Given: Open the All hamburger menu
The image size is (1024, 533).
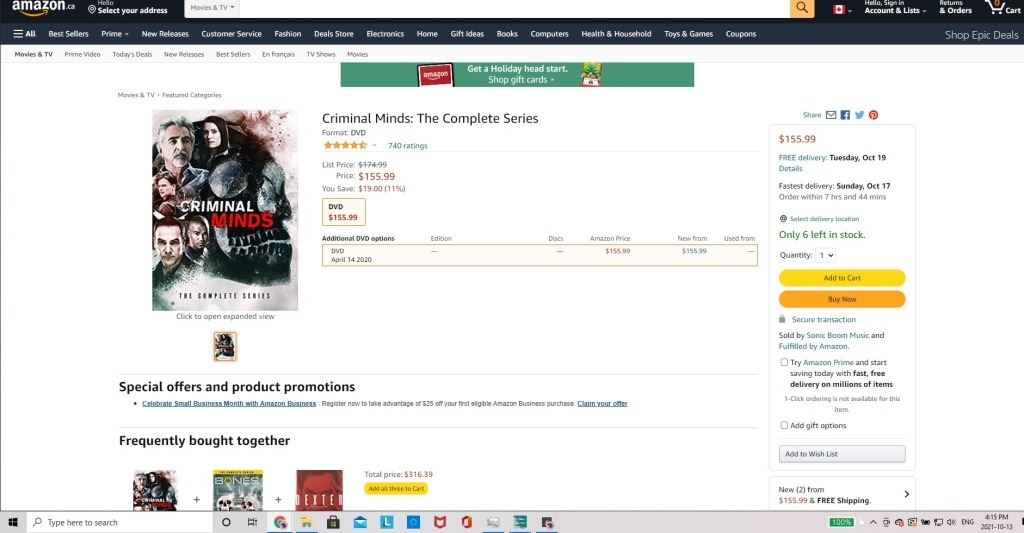Looking at the screenshot, I should point(25,34).
